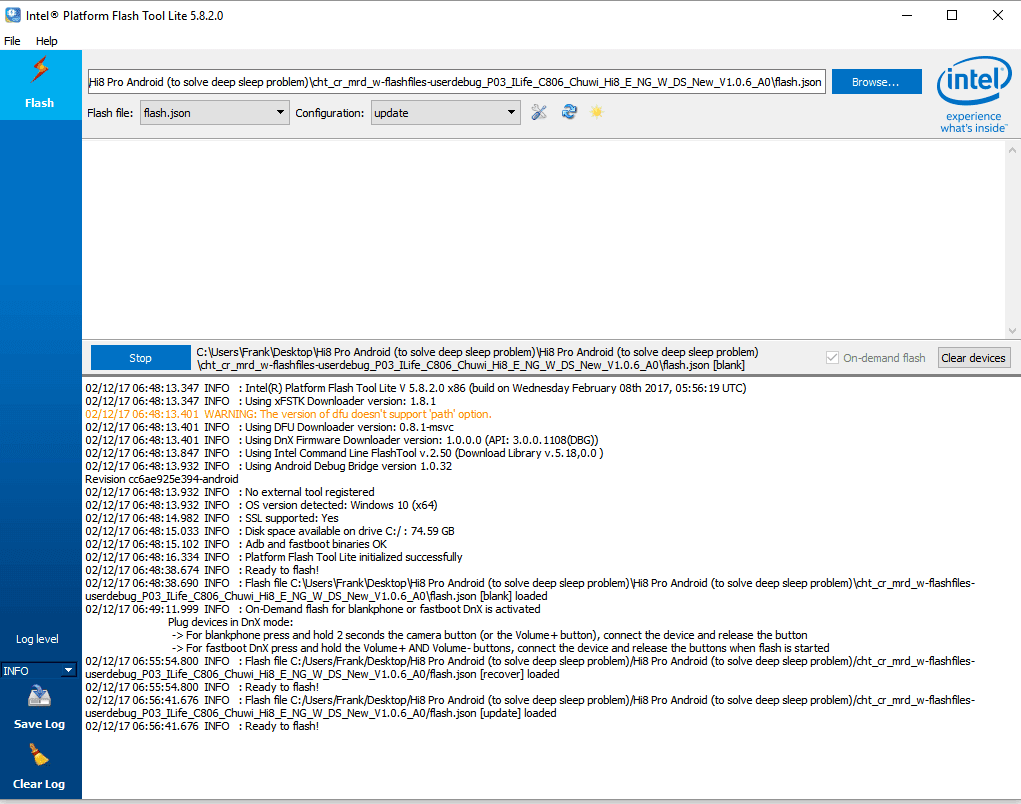1021x804 pixels.
Task: Open the Help menu
Action: coord(46,41)
